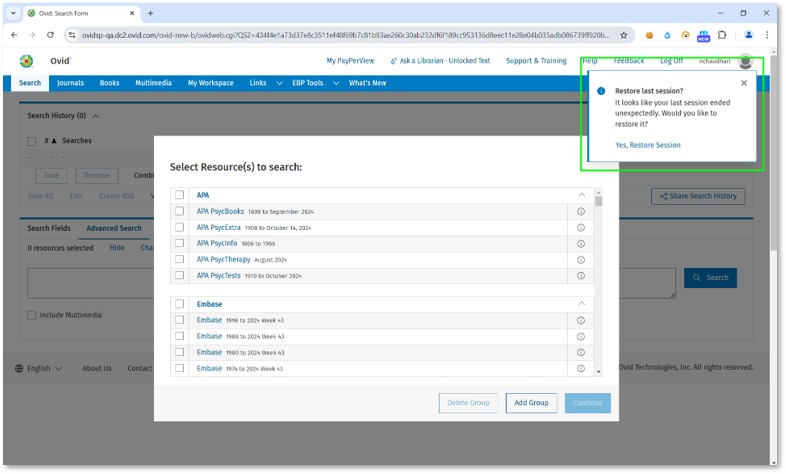The height and width of the screenshot is (474, 786).
Task: Open the English language dropdown
Action: click(44, 368)
